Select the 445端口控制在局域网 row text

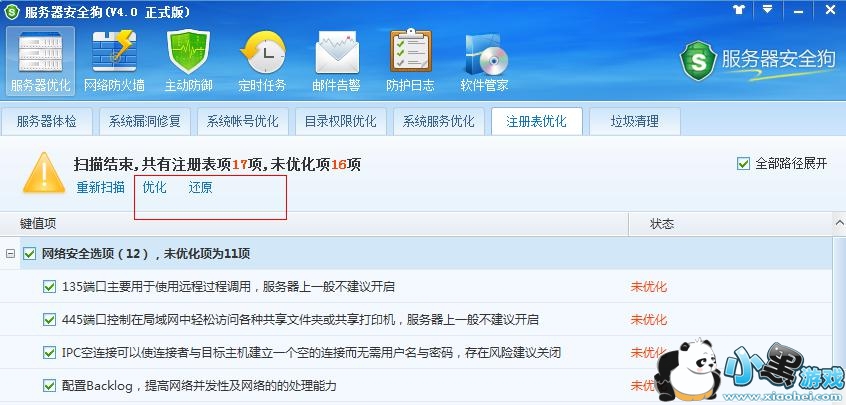point(301,319)
